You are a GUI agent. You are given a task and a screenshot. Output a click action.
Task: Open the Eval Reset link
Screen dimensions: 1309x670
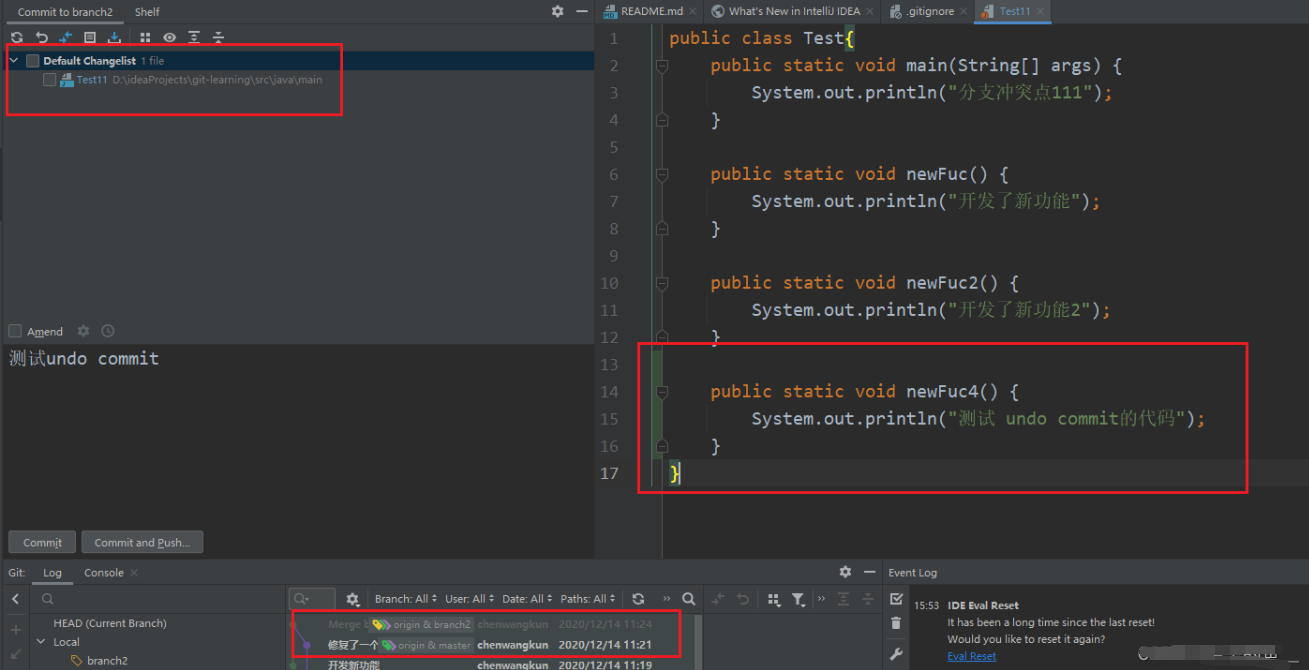[972, 656]
